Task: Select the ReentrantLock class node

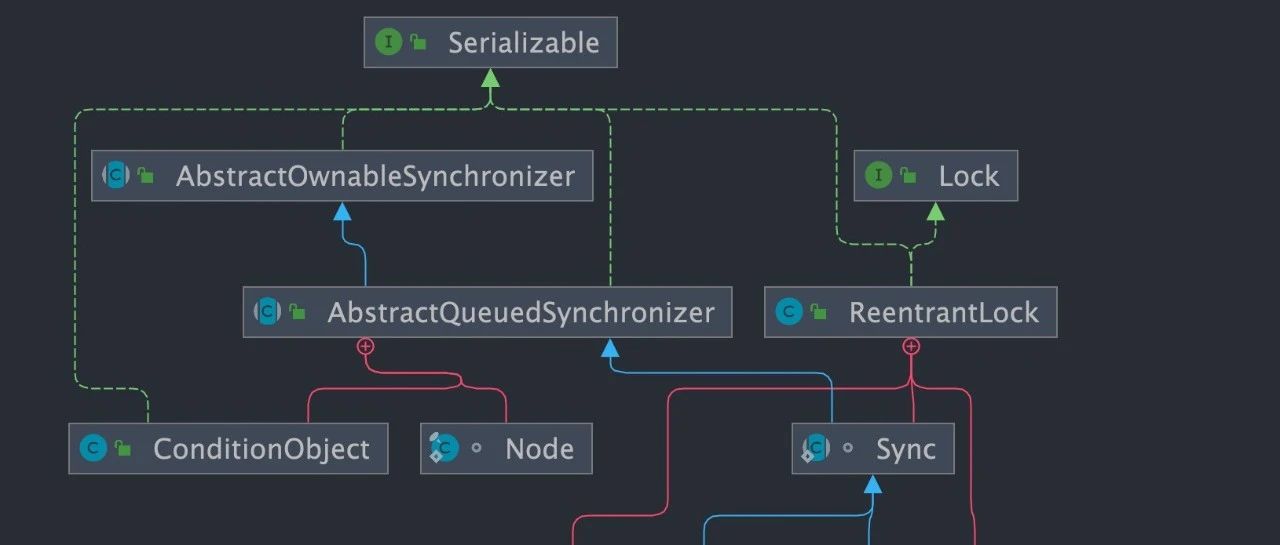Action: coord(911,312)
